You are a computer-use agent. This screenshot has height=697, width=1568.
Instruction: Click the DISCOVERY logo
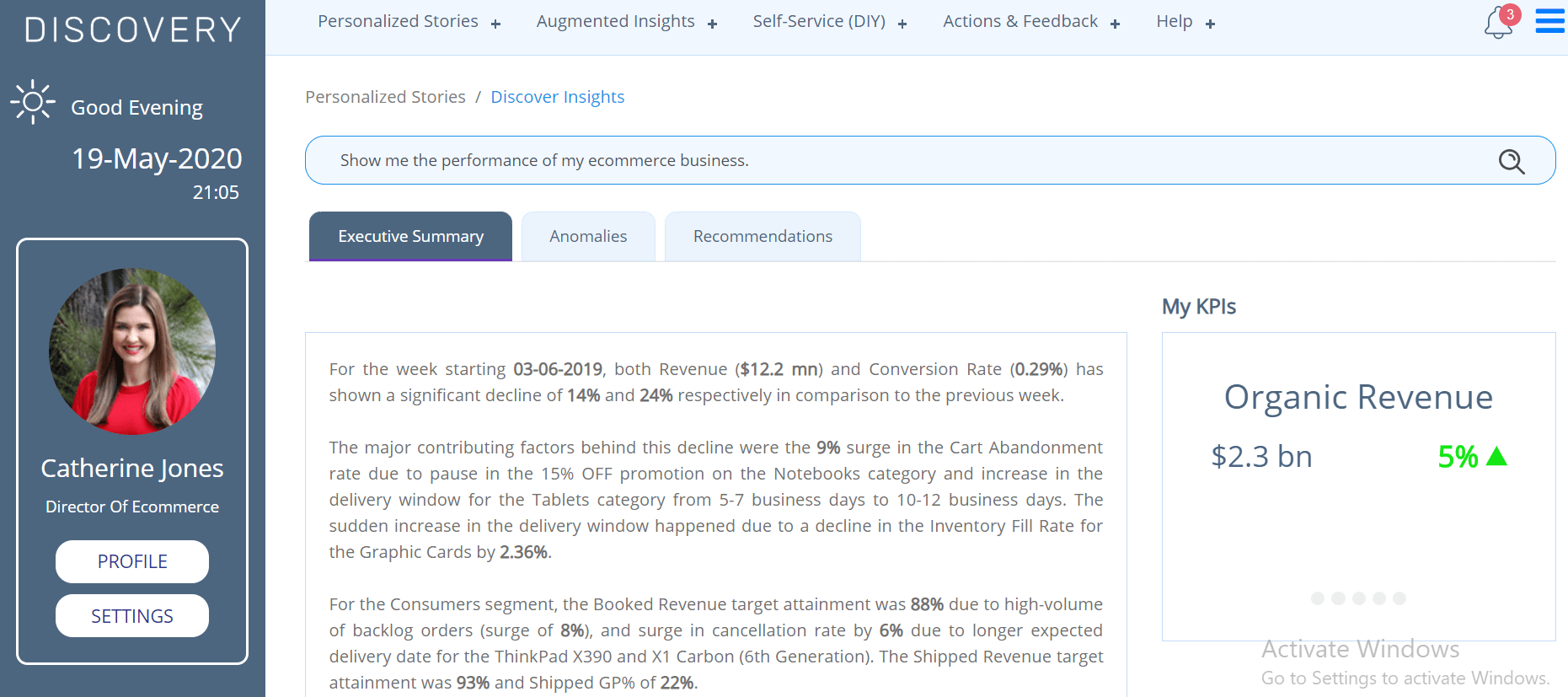tap(133, 29)
